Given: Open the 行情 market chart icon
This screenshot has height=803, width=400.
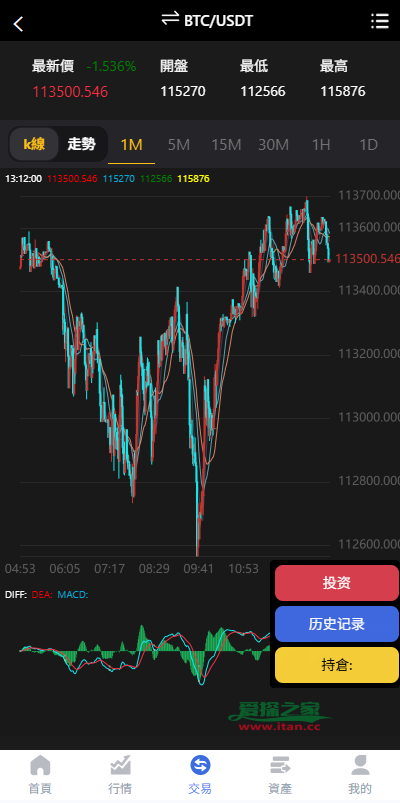Looking at the screenshot, I should [x=120, y=766].
